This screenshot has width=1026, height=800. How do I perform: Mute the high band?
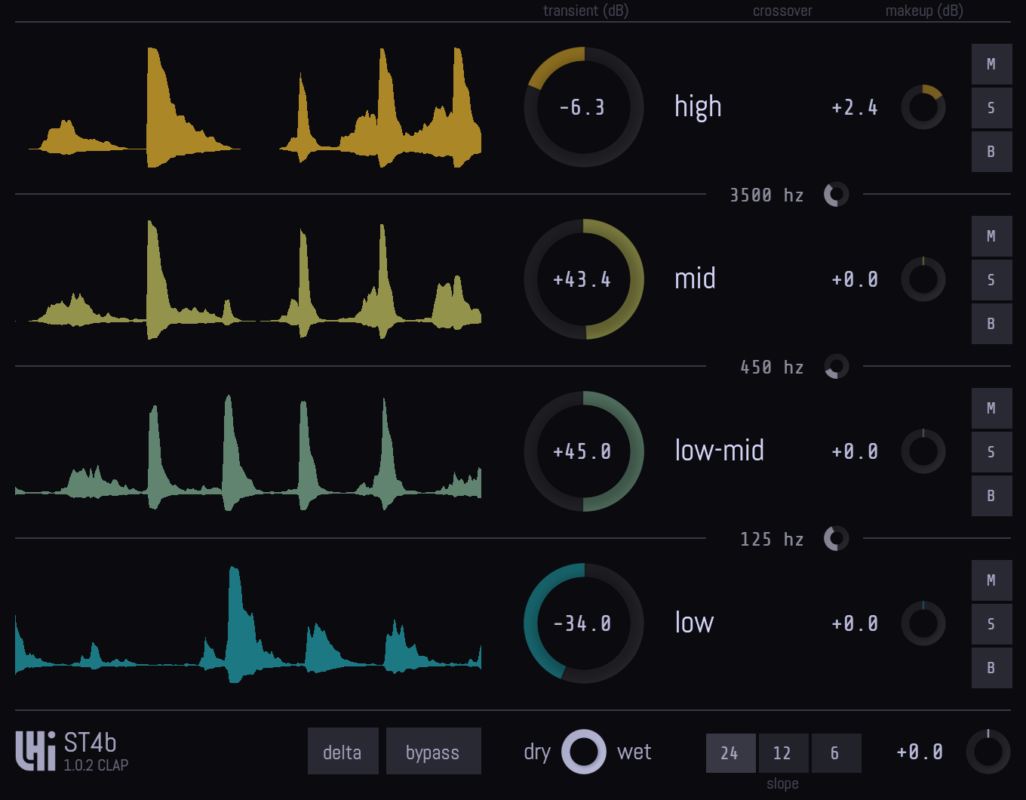point(991,64)
